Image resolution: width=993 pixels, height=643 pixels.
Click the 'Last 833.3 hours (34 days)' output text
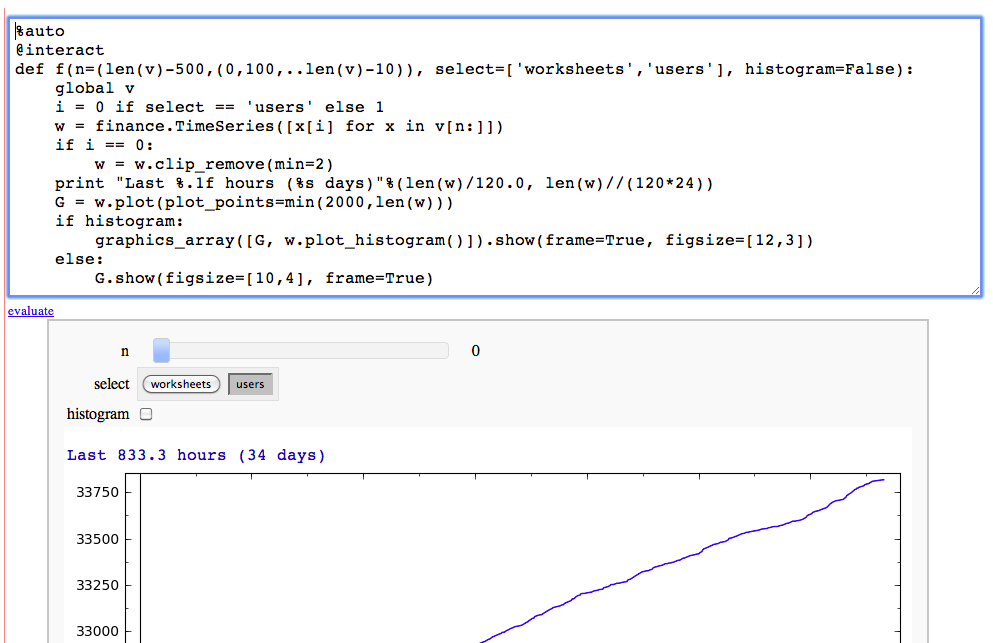coord(196,455)
